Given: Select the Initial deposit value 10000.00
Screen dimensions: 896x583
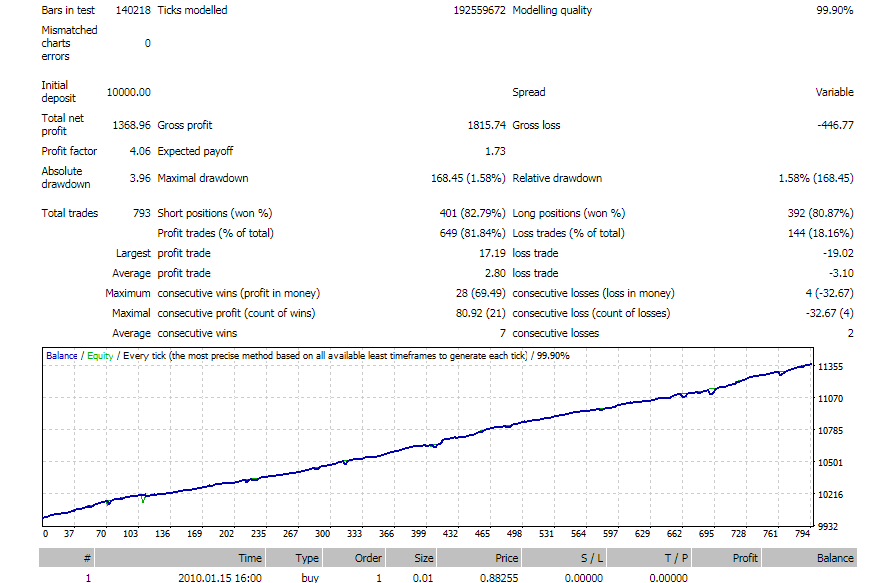Looking at the screenshot, I should (x=129, y=92).
